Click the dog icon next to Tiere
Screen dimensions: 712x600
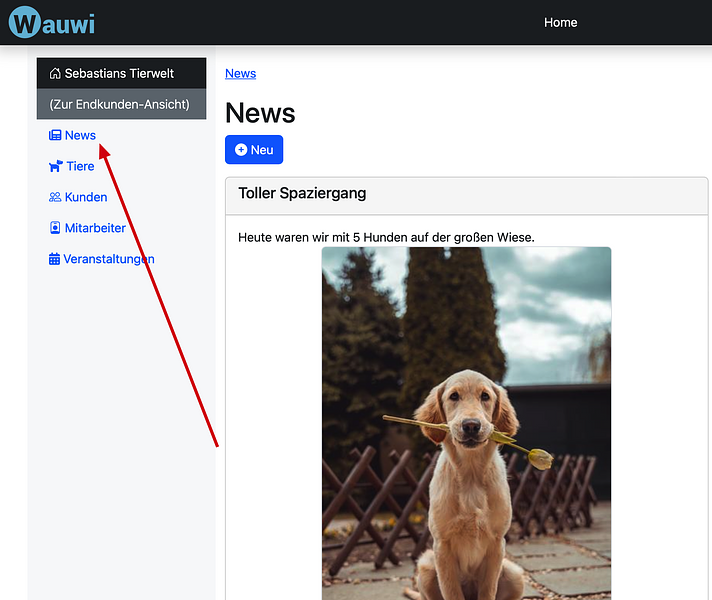click(x=55, y=167)
